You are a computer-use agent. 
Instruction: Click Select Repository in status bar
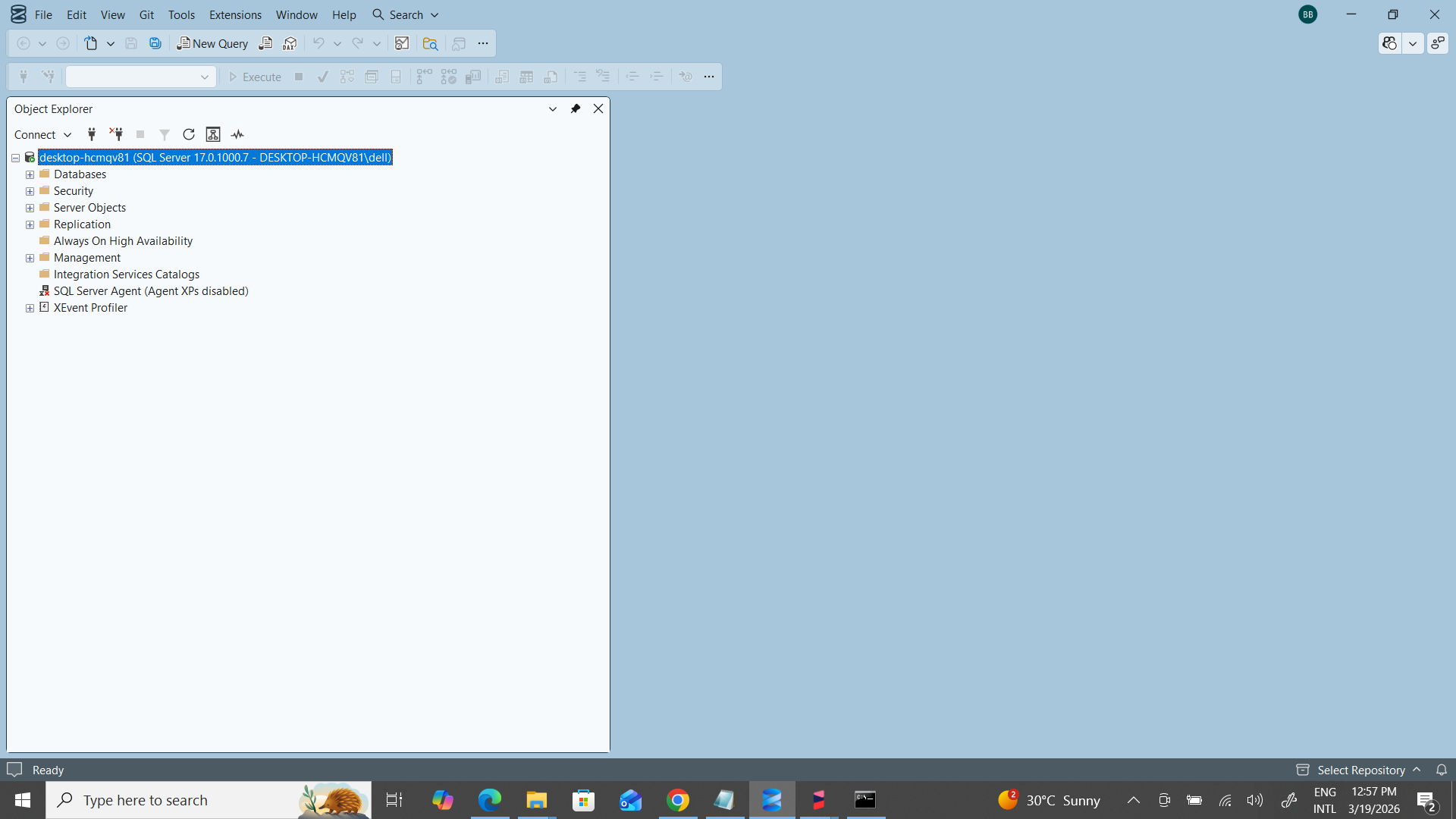click(1360, 770)
